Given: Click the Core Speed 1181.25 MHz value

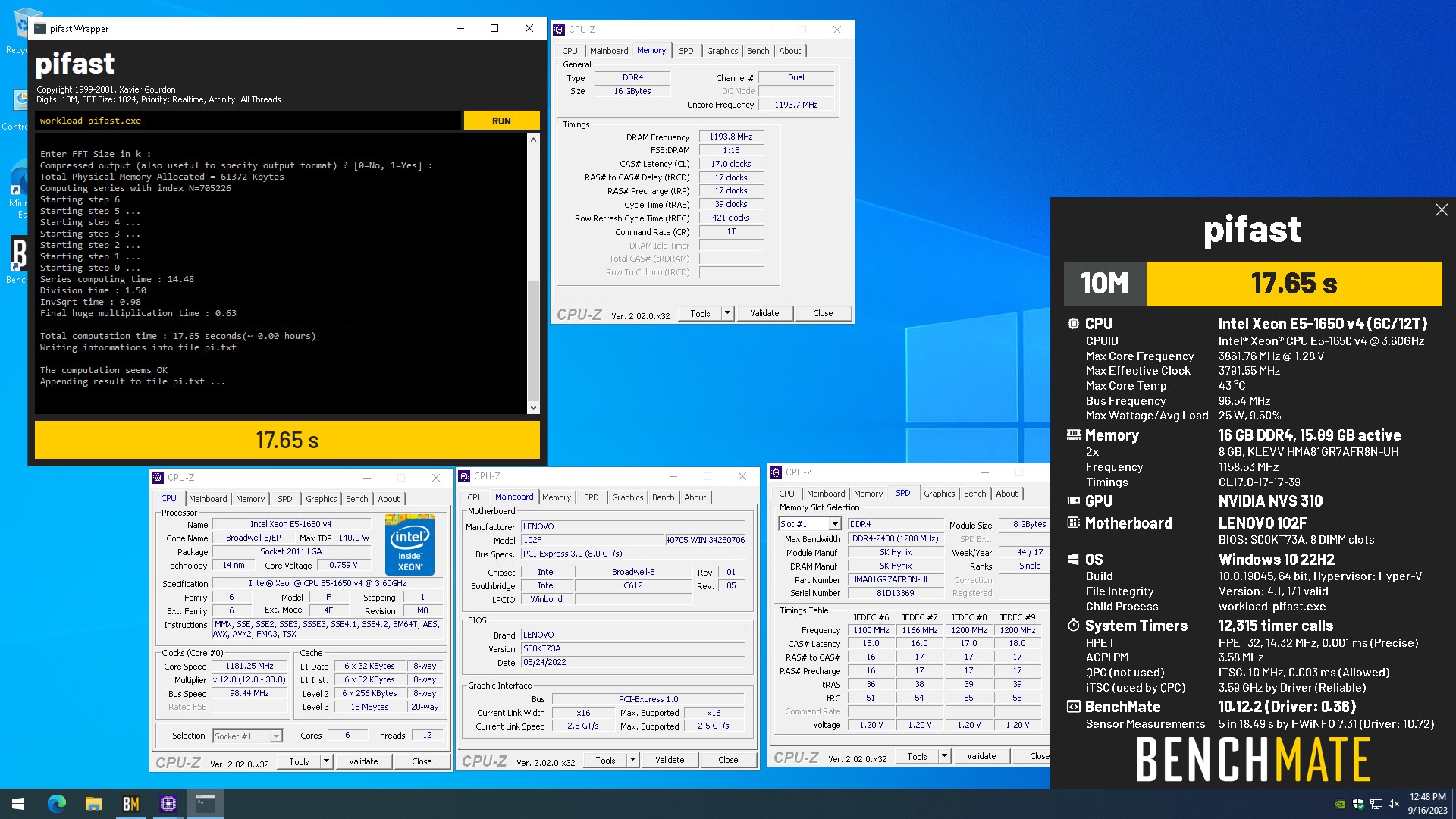Looking at the screenshot, I should coord(249,666).
